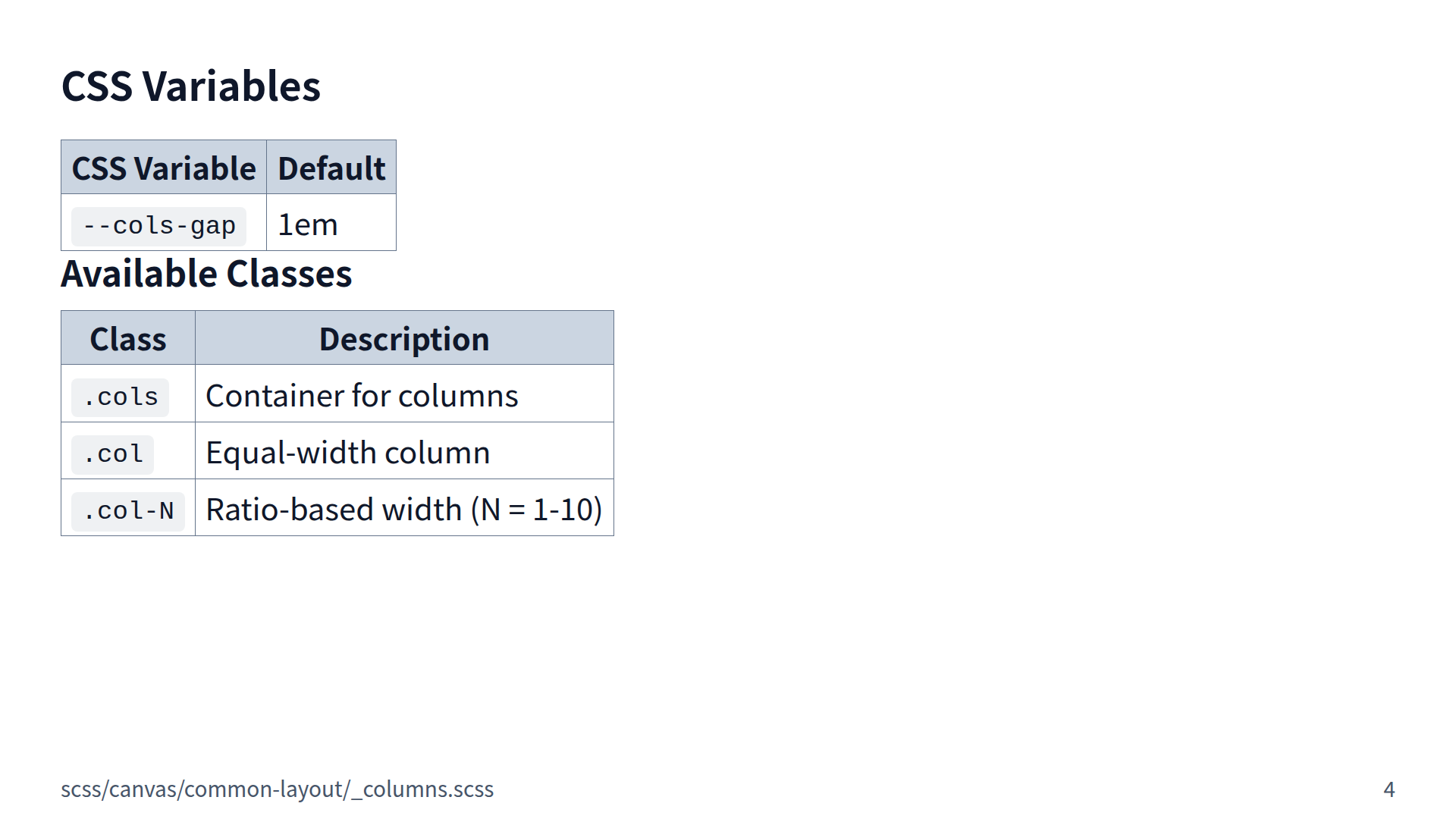Click the 'Default' column header
Image resolution: width=1456 pixels, height=819 pixels.
(331, 168)
